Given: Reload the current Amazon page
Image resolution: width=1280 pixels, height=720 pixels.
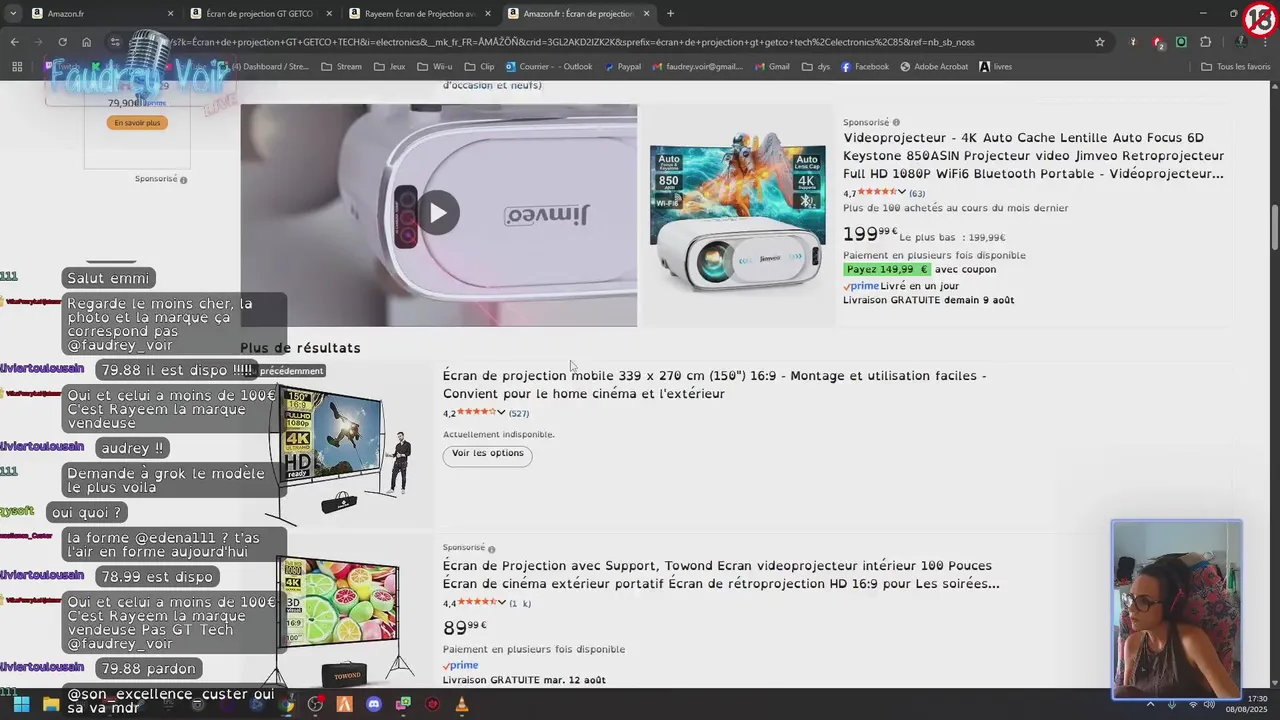Looking at the screenshot, I should [x=62, y=42].
